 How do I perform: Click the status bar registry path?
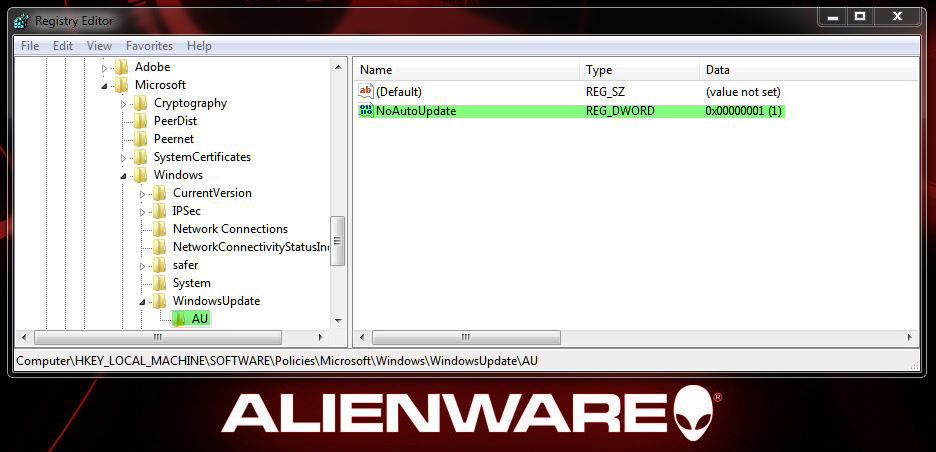click(277, 361)
